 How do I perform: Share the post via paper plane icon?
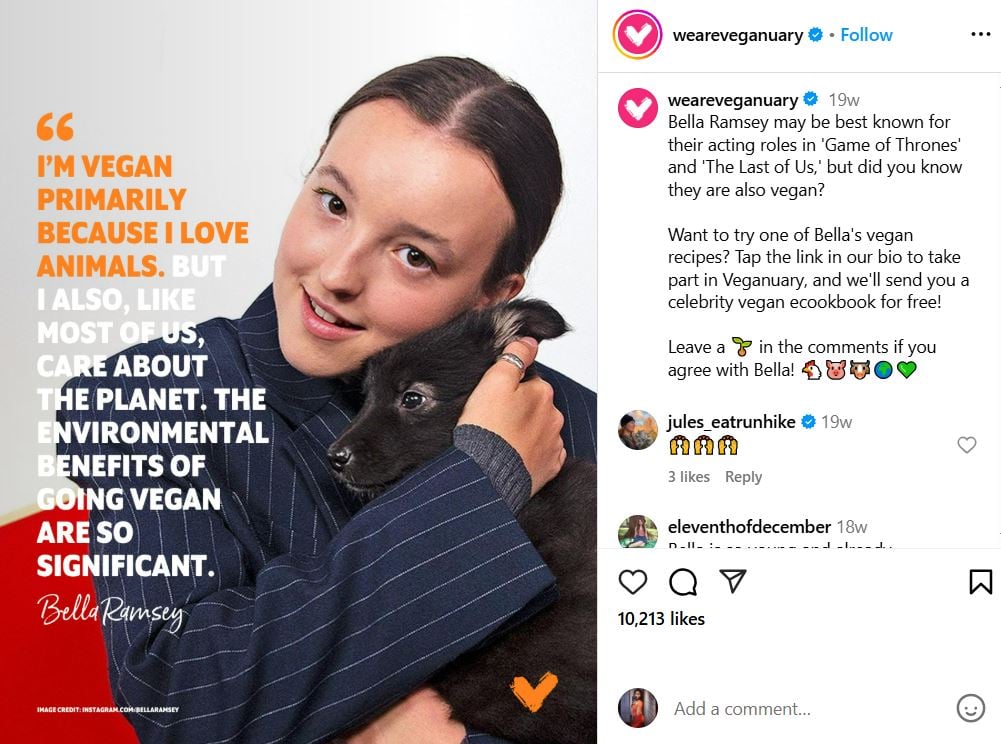click(732, 581)
